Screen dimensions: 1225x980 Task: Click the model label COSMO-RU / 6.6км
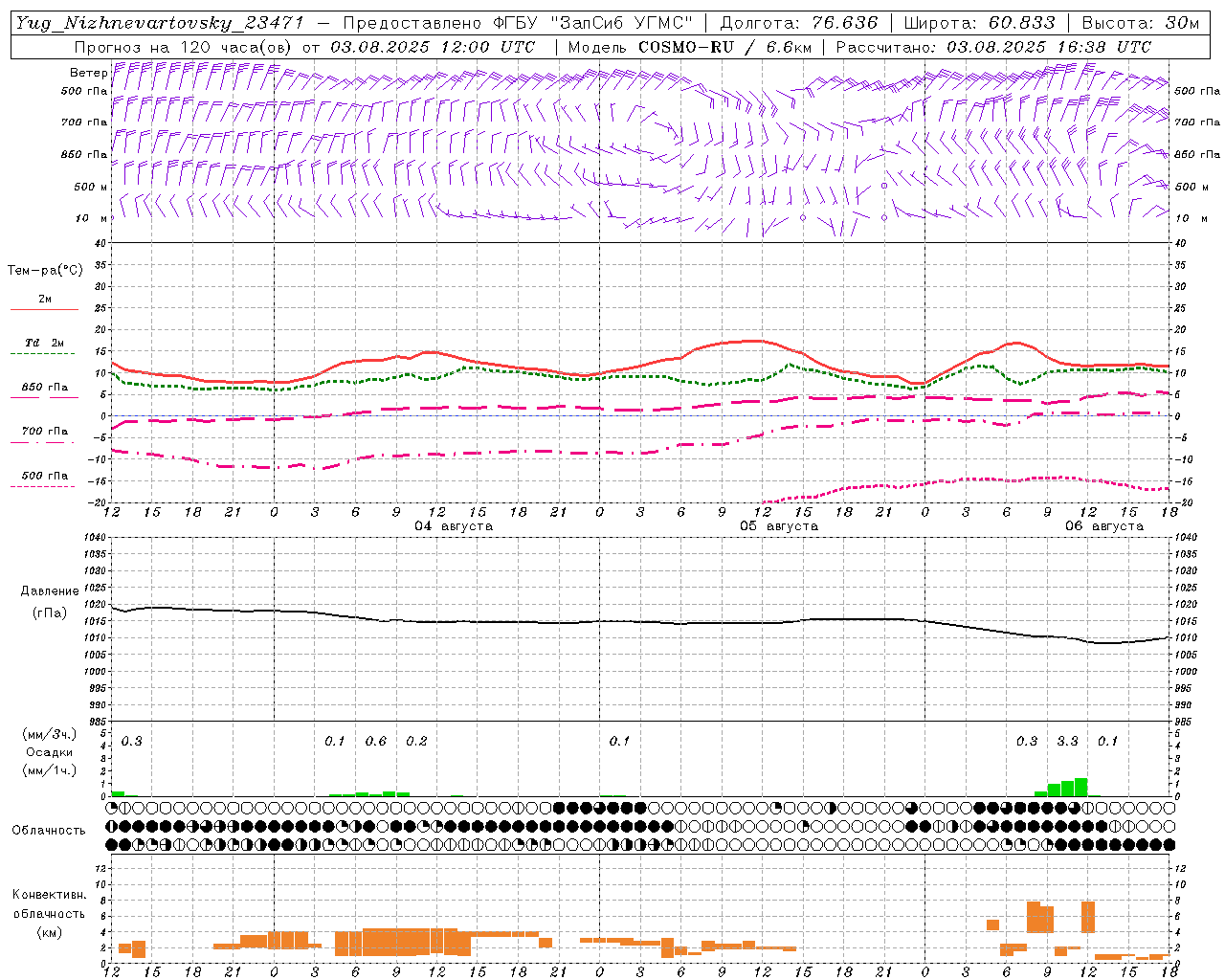[x=724, y=46]
